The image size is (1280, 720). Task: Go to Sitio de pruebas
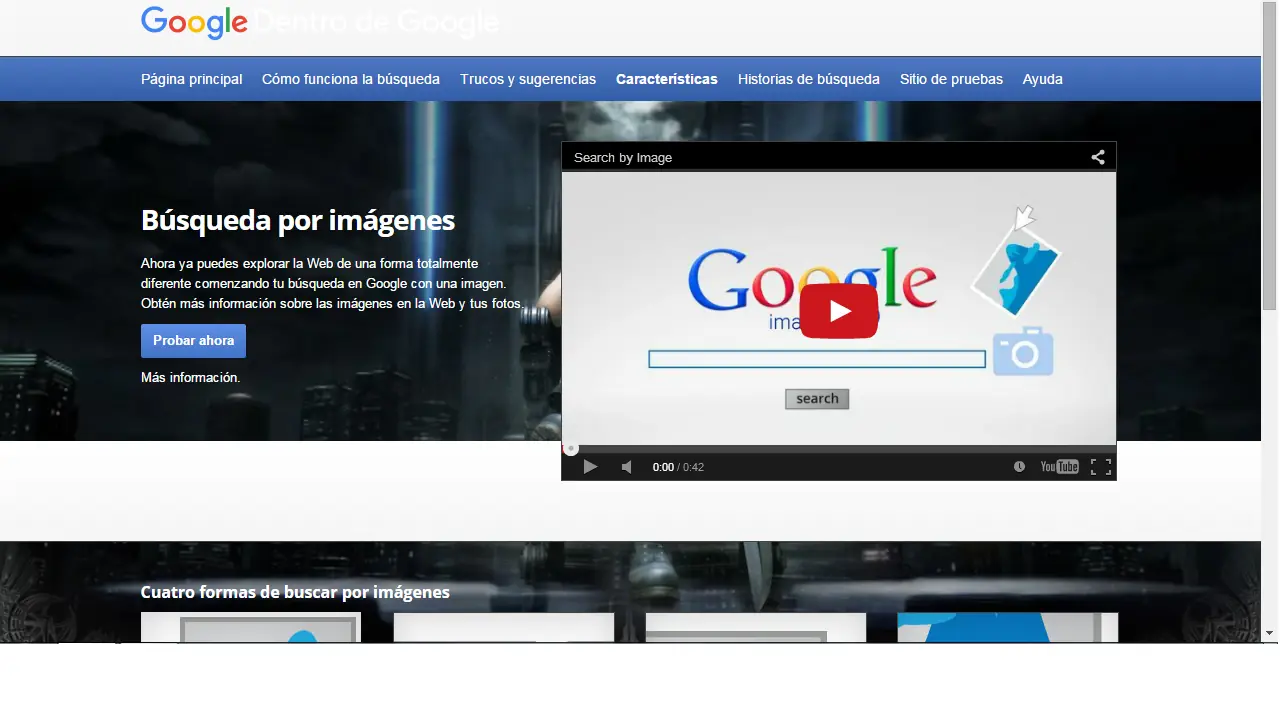[951, 79]
